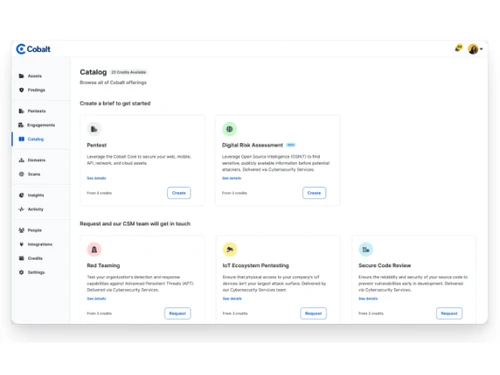The image size is (500, 375).
Task: Open the Assets menu item
Action: [35, 76]
